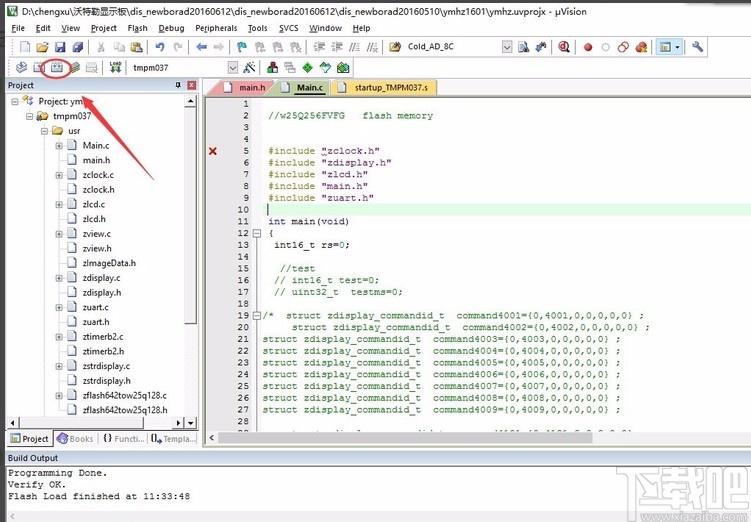Open Configuration with the wrench icon

(697, 47)
